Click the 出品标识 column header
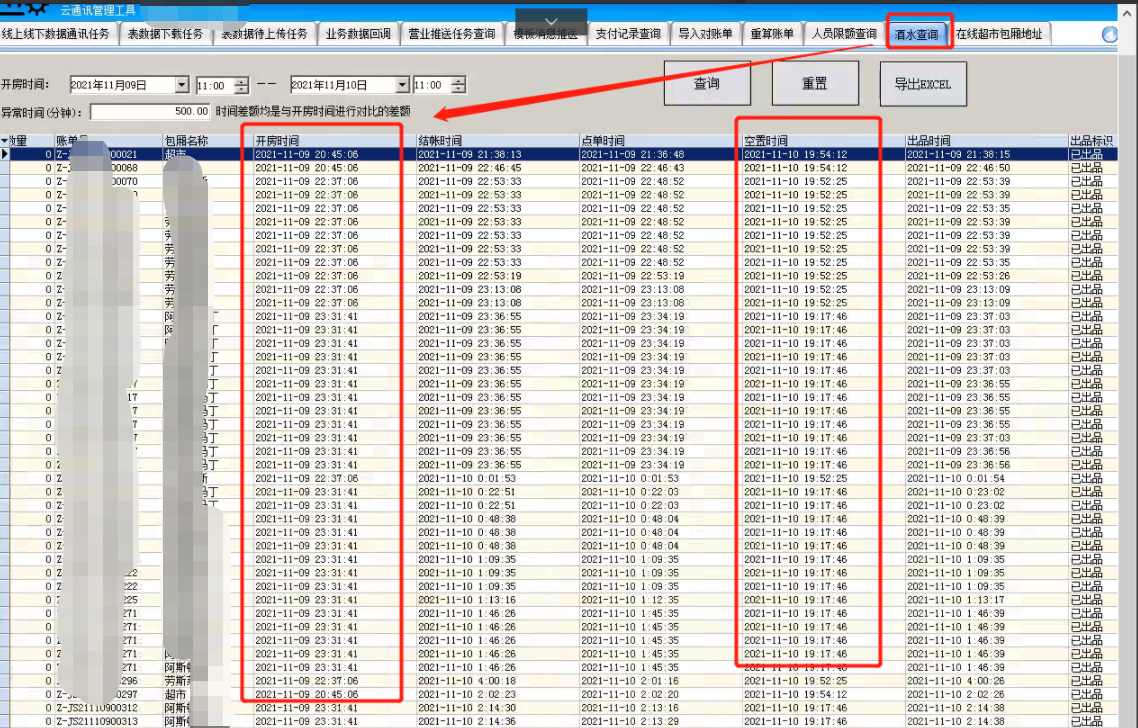Image resolution: width=1138 pixels, height=728 pixels. (1092, 141)
